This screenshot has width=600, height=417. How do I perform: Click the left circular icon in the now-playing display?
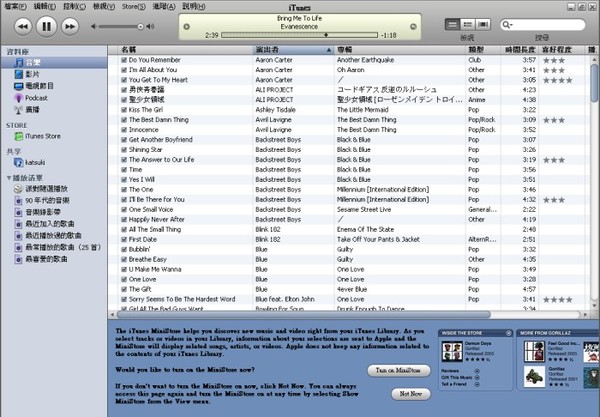[186, 26]
